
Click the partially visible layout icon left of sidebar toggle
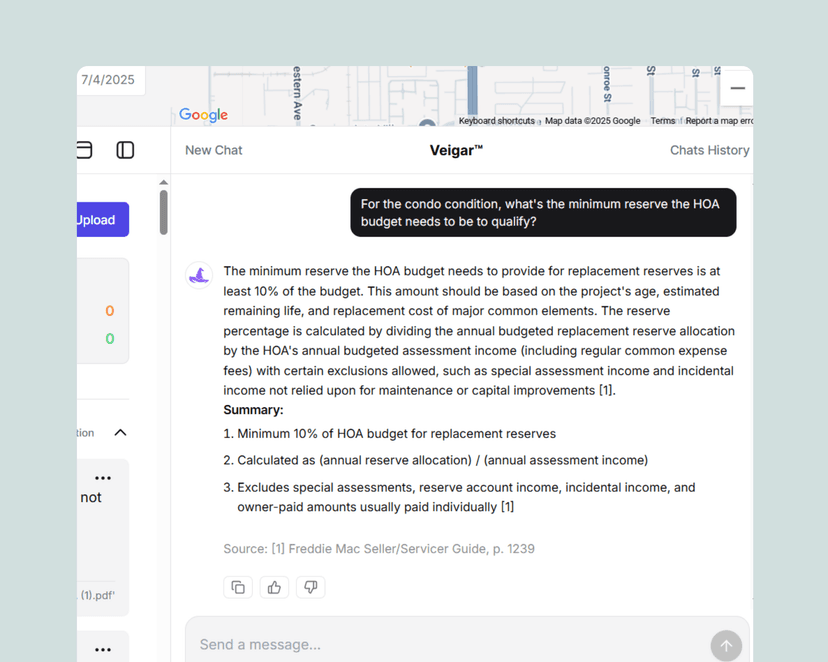click(x=84, y=150)
